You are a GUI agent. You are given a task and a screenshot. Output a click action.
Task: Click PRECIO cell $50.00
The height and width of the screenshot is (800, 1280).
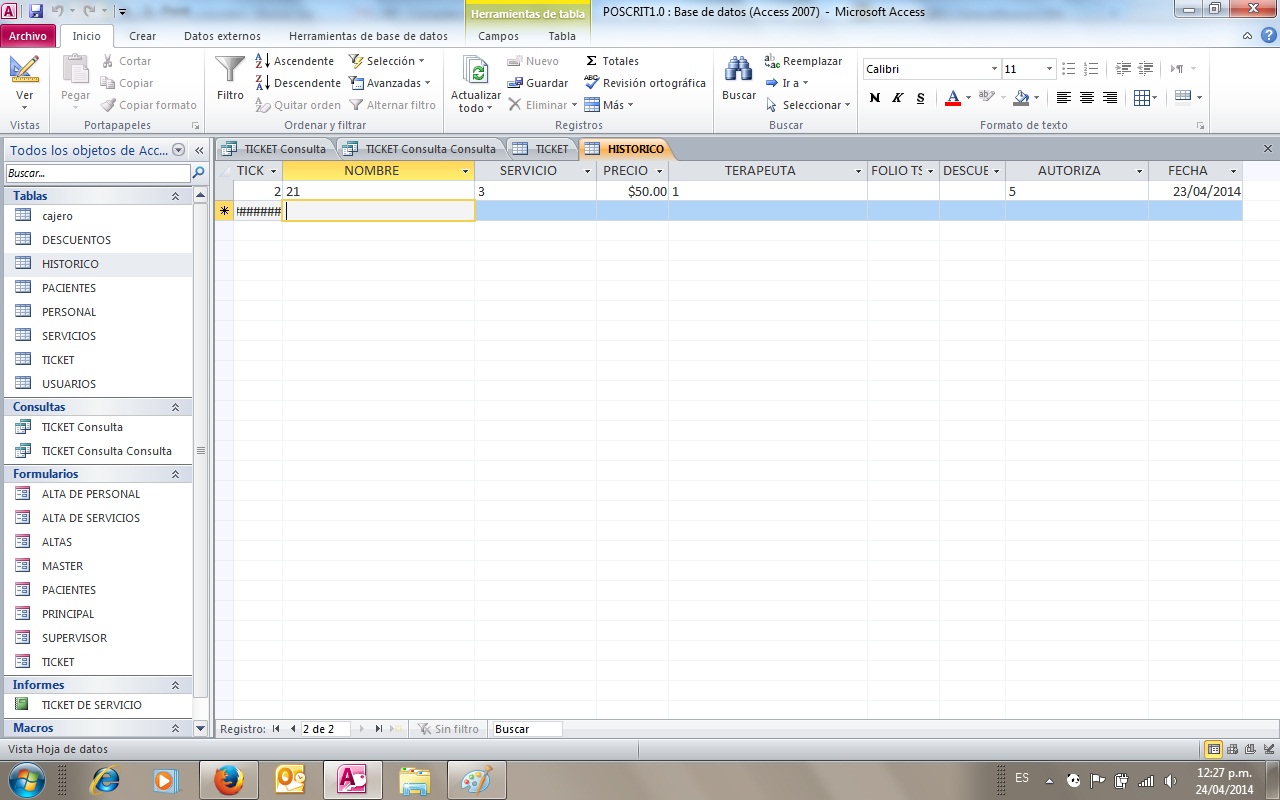(632, 191)
